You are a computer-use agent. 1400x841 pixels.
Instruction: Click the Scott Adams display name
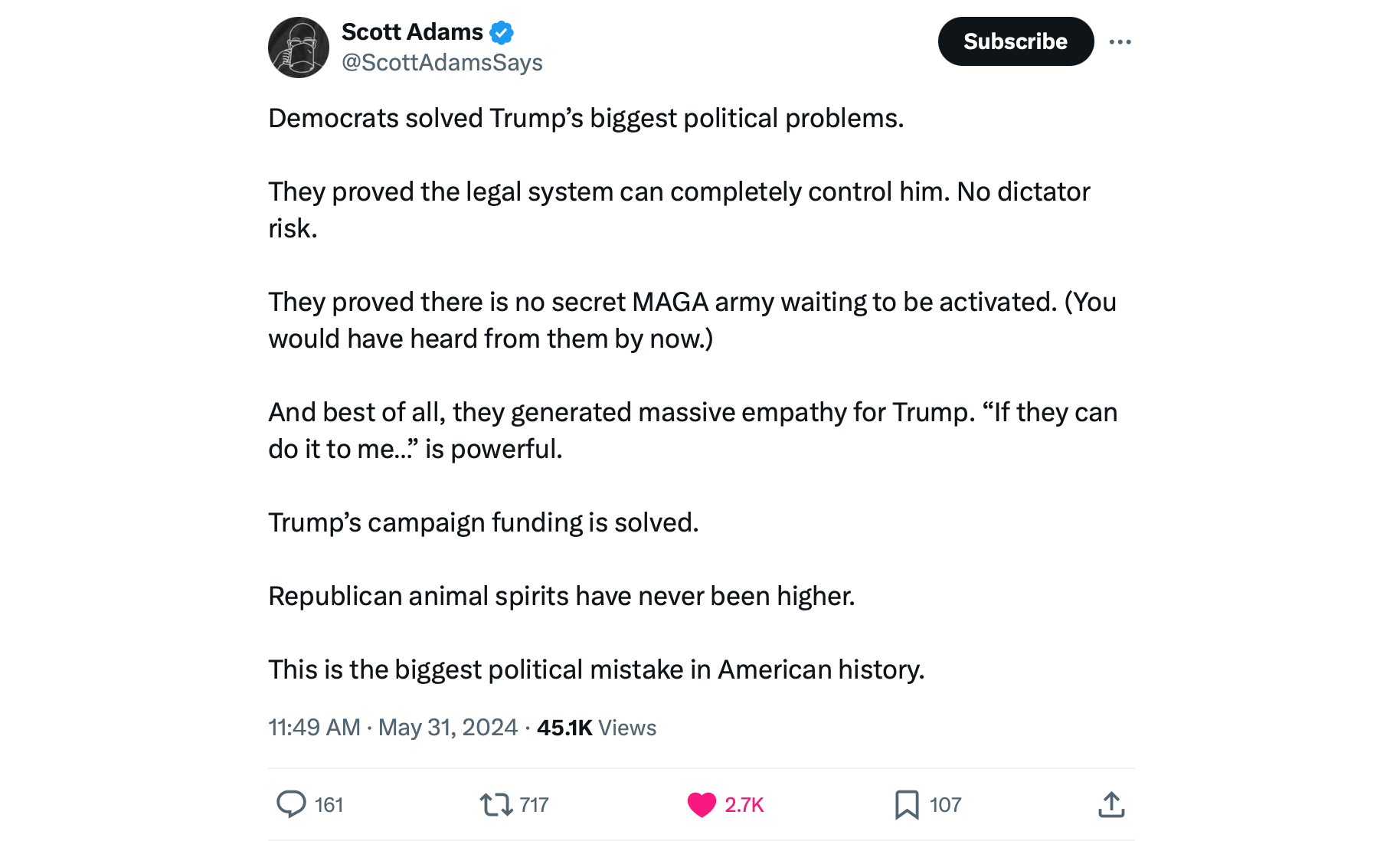click(412, 32)
